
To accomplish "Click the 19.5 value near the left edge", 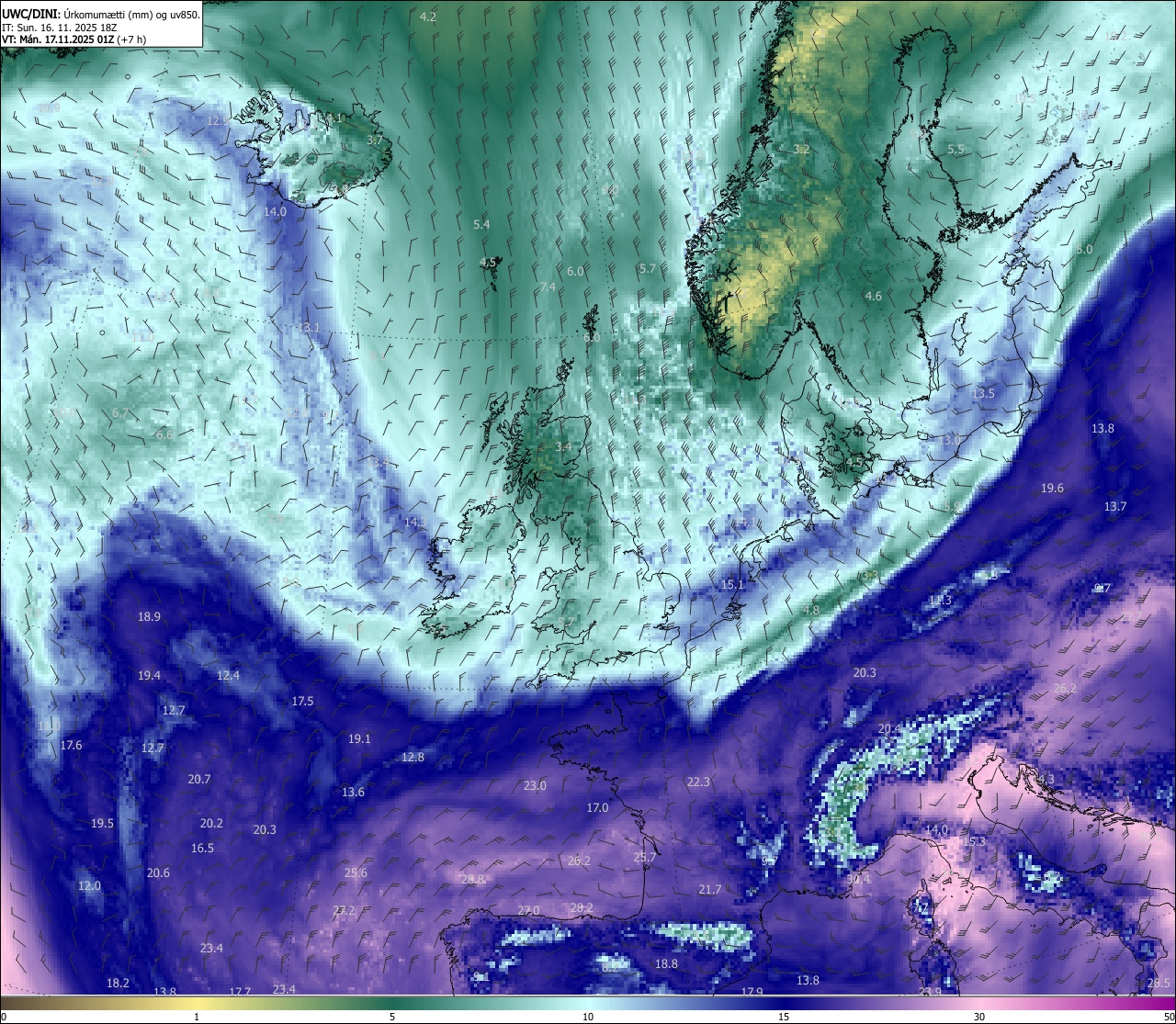I will (x=102, y=824).
